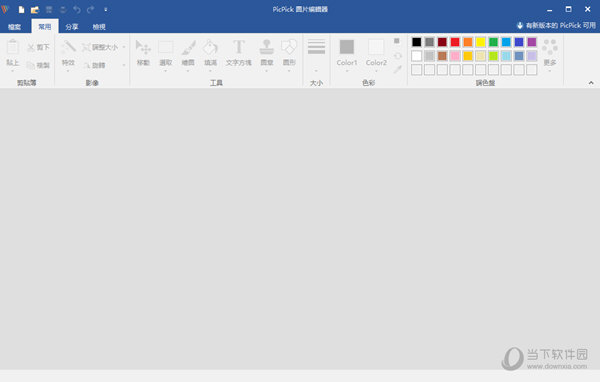Open the Size (大小) dropdown arrow

(x=316, y=71)
